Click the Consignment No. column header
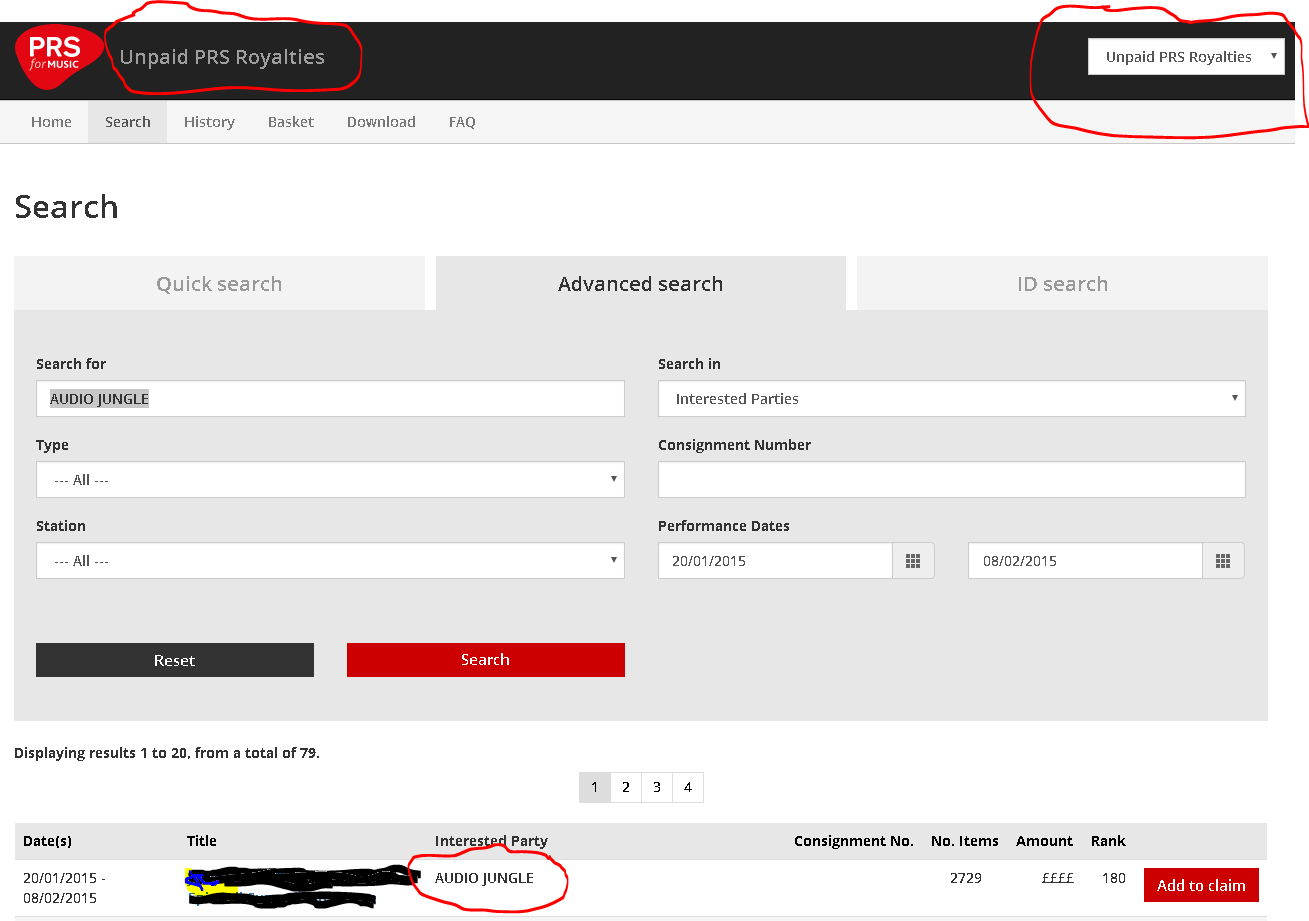Screen dimensions: 1309x921 (854, 841)
